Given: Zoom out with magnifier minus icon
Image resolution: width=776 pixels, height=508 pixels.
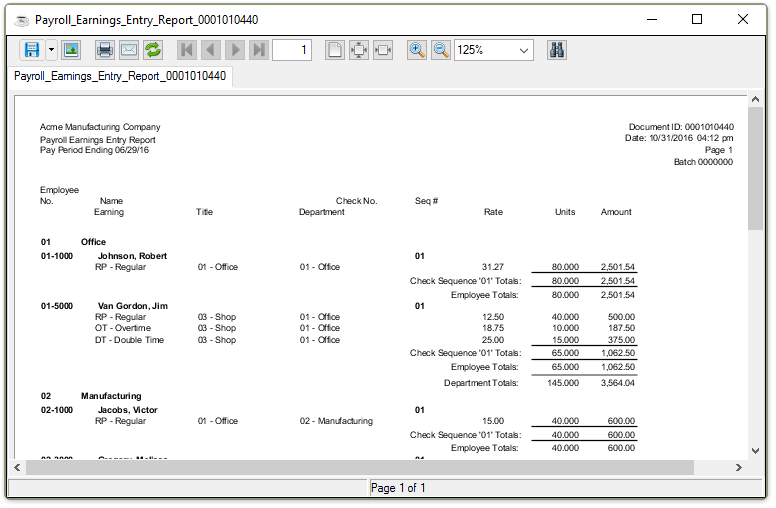Looking at the screenshot, I should 441,50.
